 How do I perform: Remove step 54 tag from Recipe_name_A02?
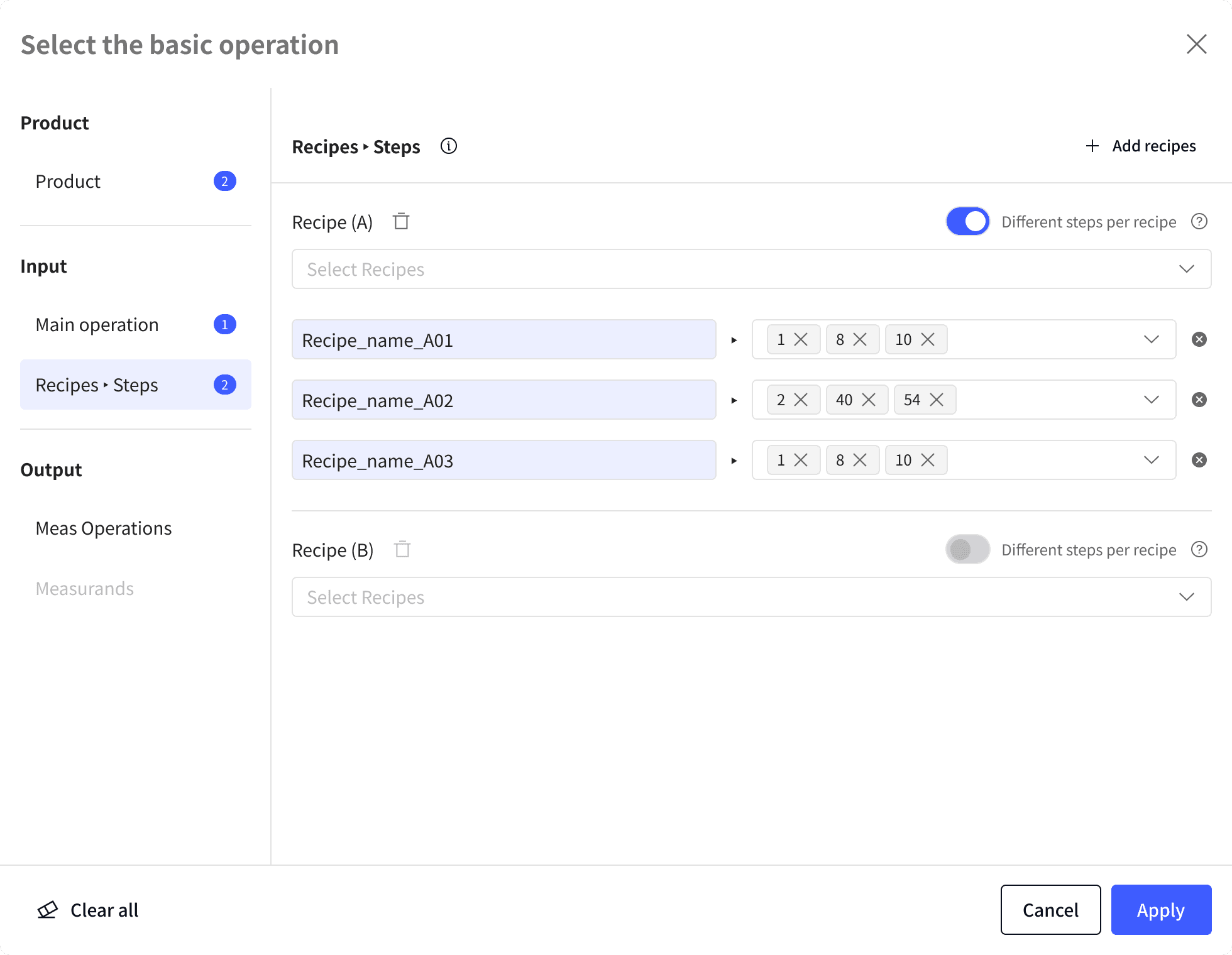[937, 400]
